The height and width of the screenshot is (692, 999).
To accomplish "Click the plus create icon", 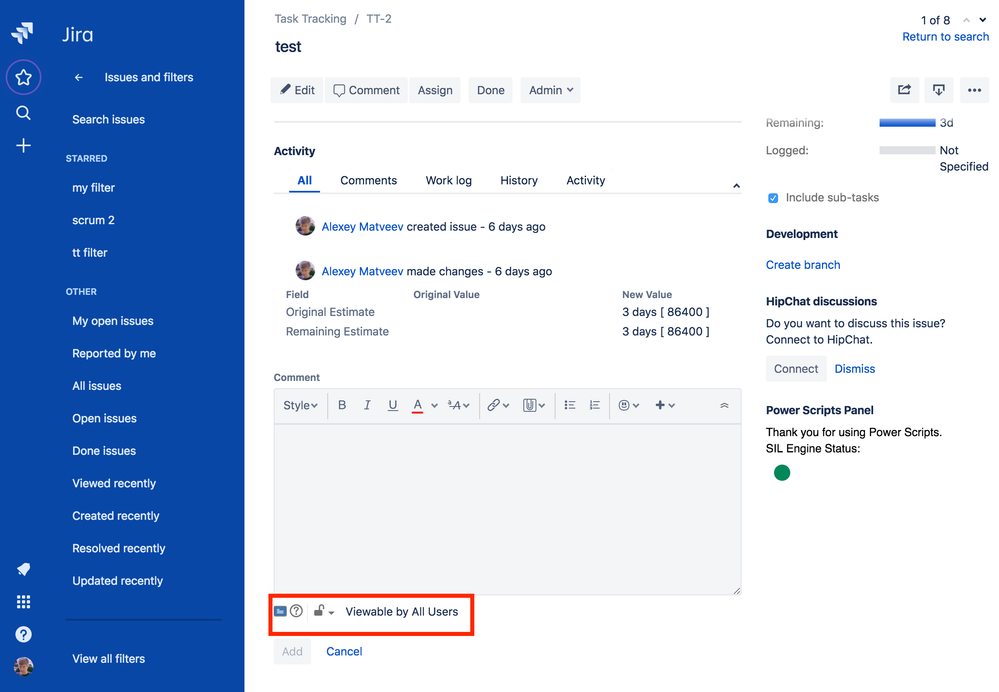I will click(24, 145).
